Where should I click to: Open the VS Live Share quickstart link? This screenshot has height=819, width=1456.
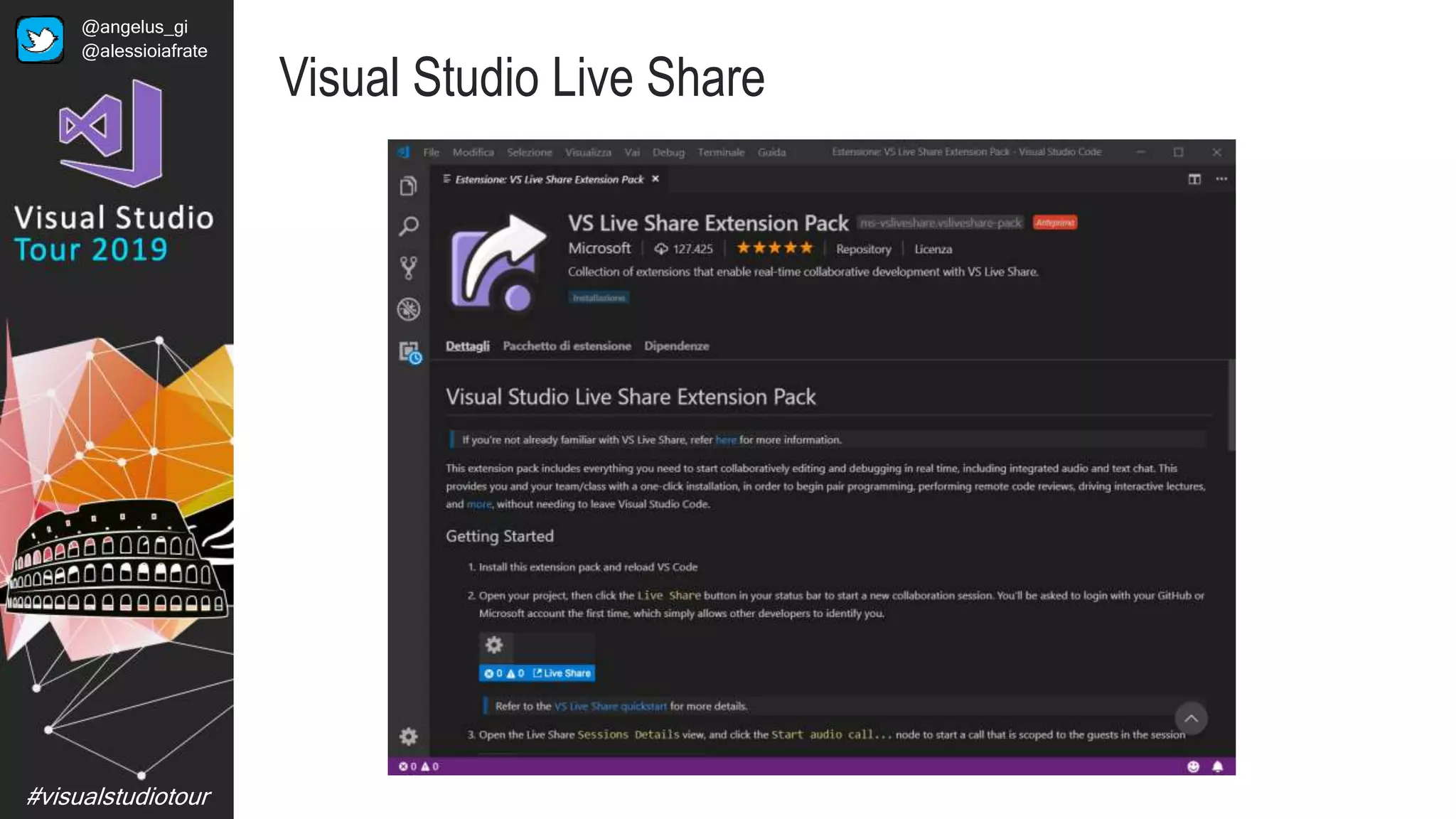click(x=611, y=706)
